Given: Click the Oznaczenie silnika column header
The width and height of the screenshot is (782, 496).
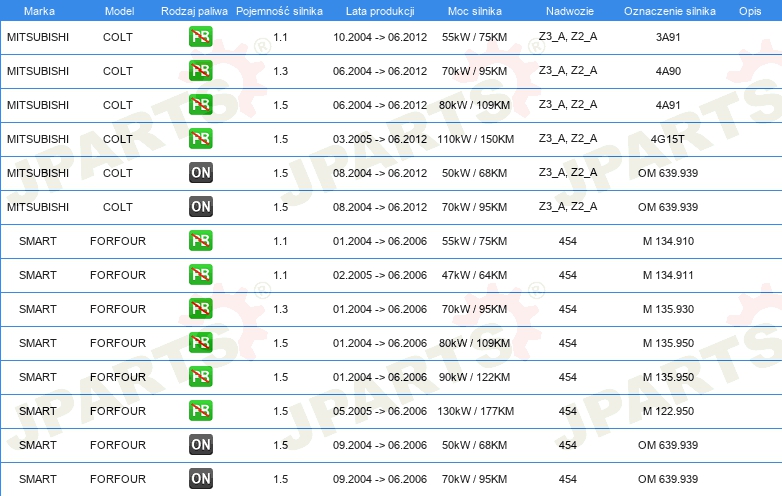Looking at the screenshot, I should tap(669, 11).
